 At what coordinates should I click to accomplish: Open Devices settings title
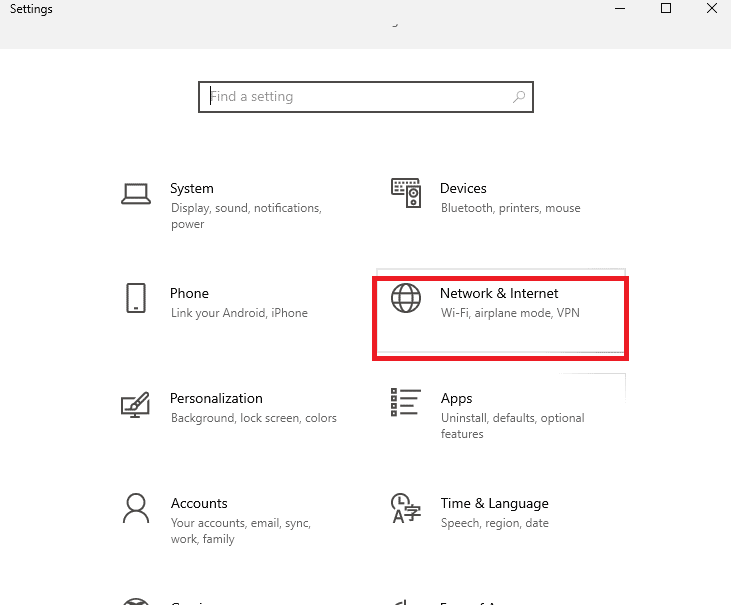click(463, 188)
